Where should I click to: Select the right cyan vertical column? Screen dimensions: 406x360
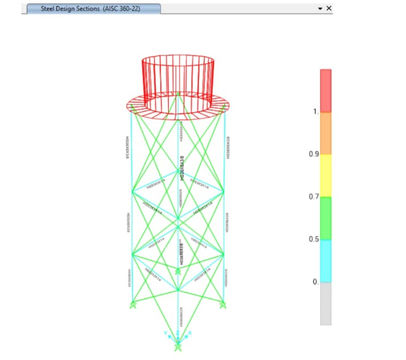pos(224,207)
